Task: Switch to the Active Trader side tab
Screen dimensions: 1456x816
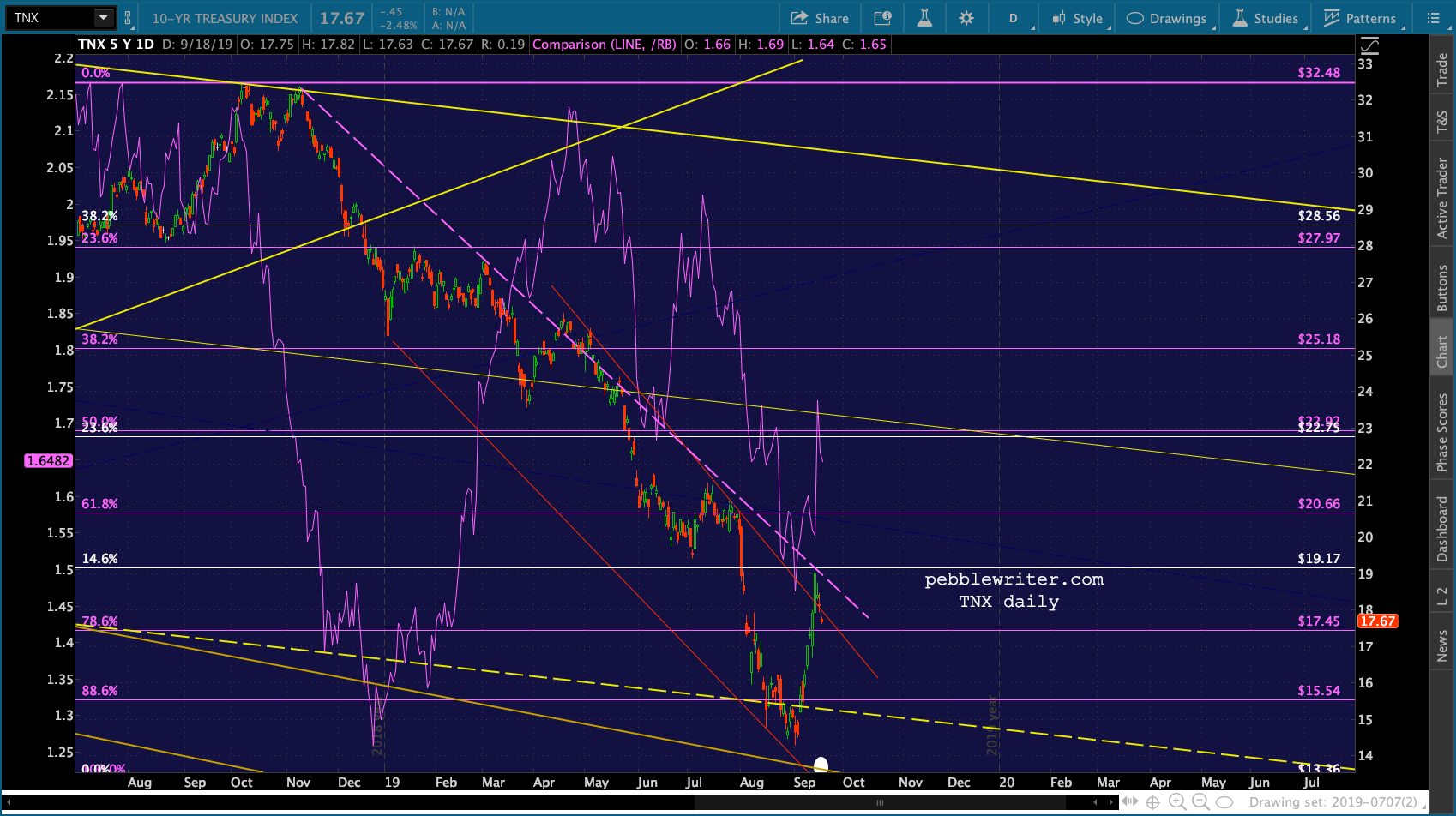Action: [1442, 198]
